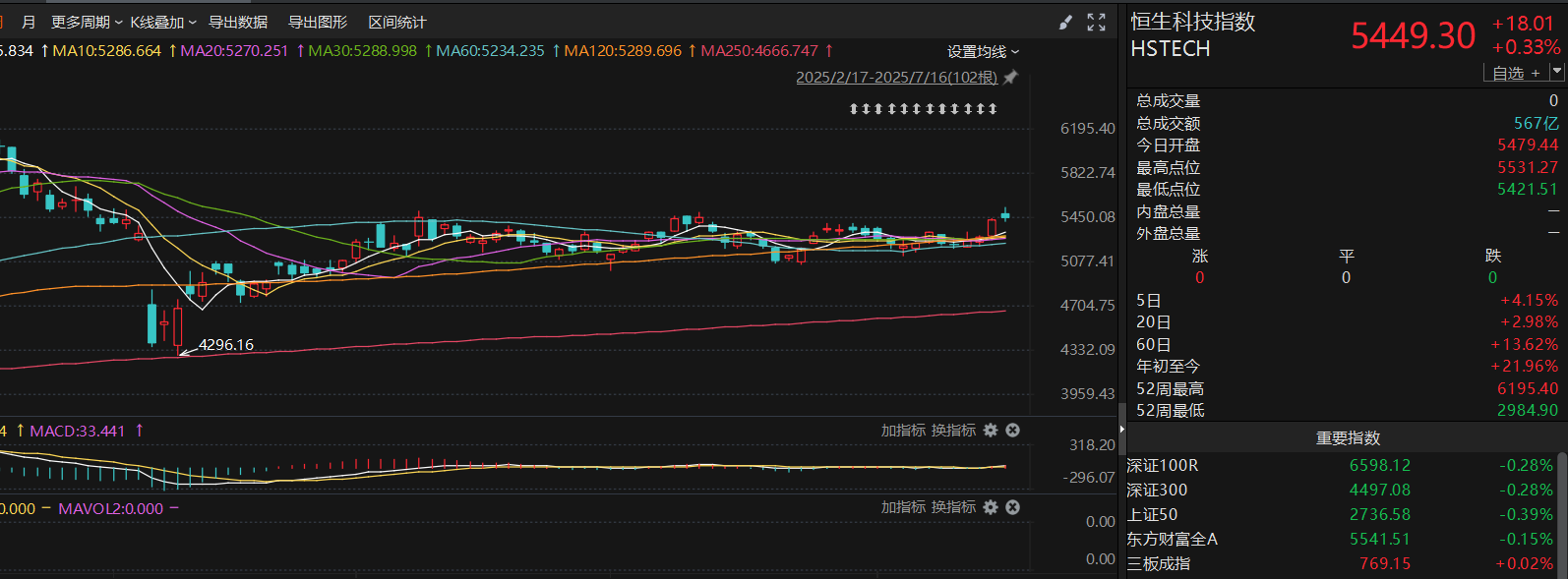Click the 总成交额 567亿 value
The height and width of the screenshot is (579, 1568).
1536,123
